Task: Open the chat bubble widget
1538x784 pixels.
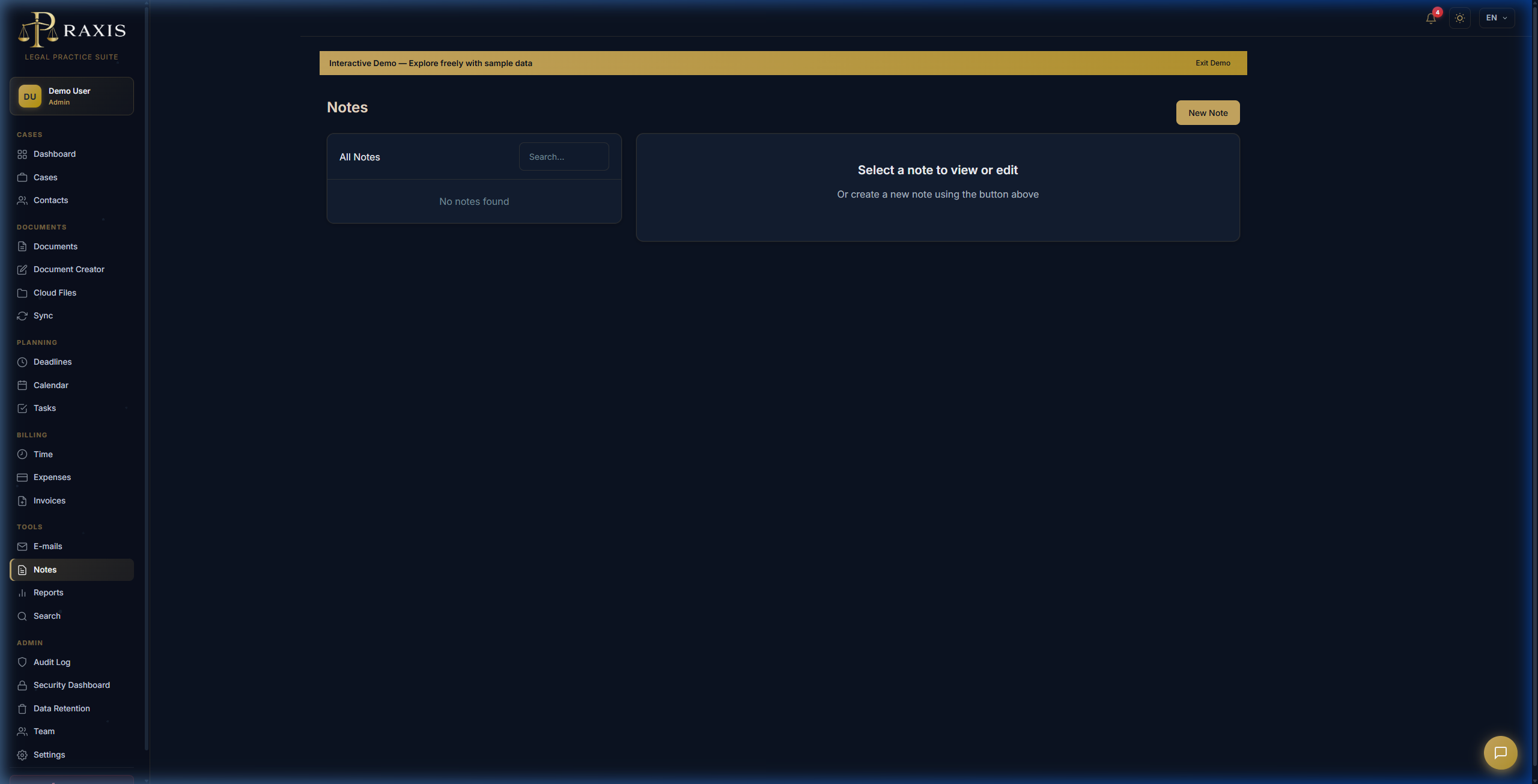Action: (x=1500, y=753)
